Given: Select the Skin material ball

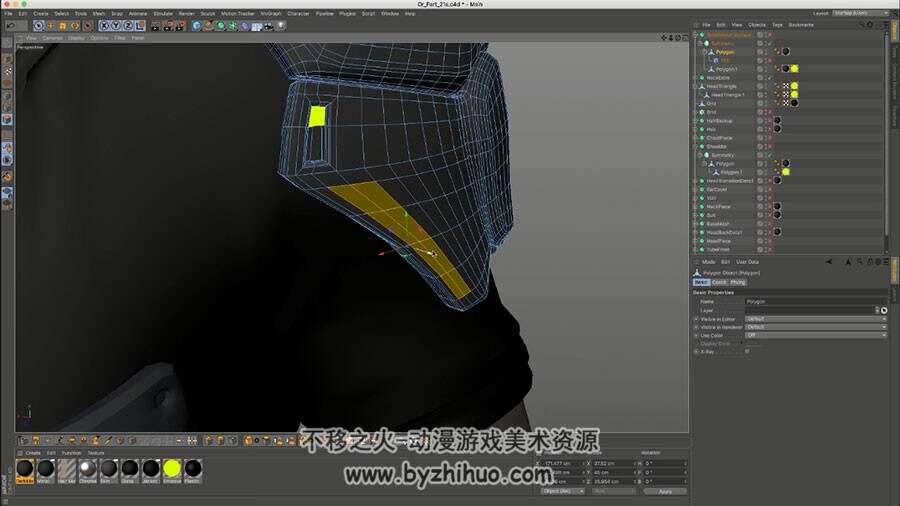Looking at the screenshot, I should [108, 469].
